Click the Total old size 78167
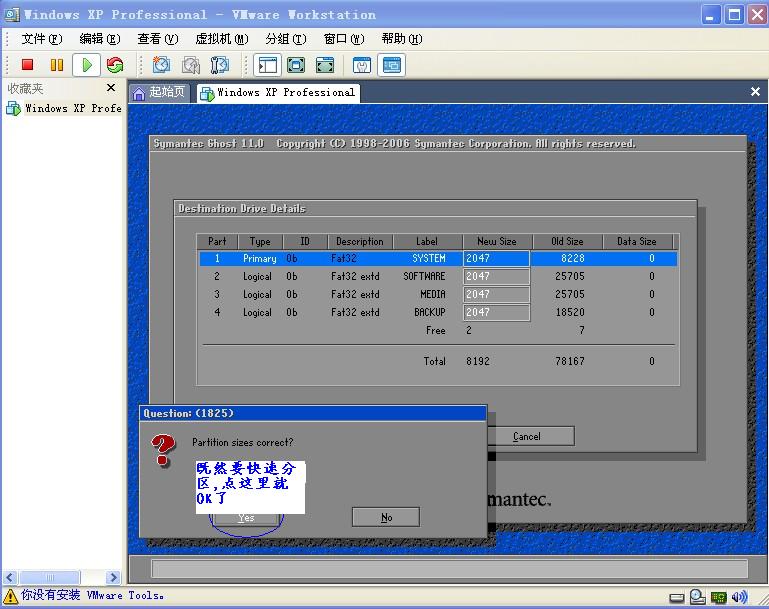This screenshot has width=769, height=609. 570,361
